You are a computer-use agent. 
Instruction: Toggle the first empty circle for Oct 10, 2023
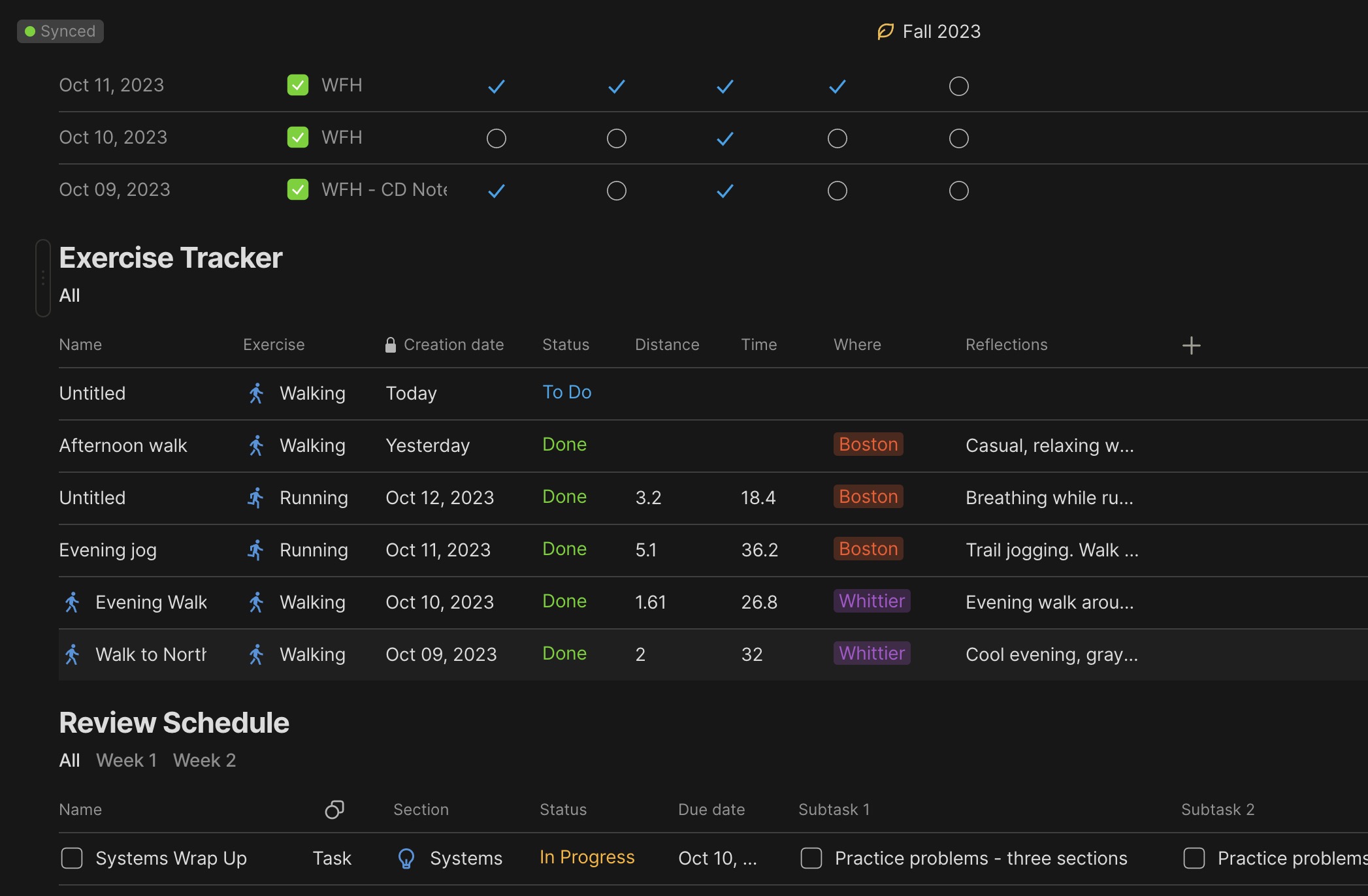point(497,138)
